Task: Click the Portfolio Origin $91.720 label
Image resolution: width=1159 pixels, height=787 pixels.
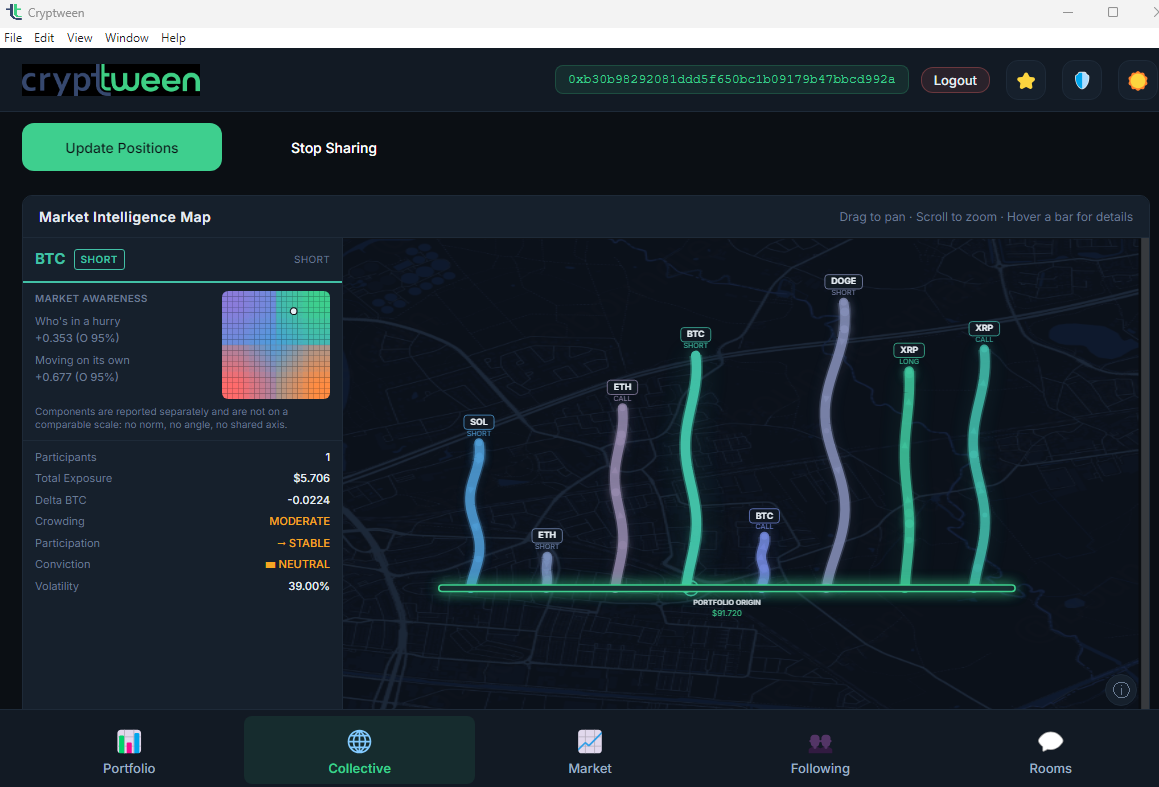Action: [727, 607]
